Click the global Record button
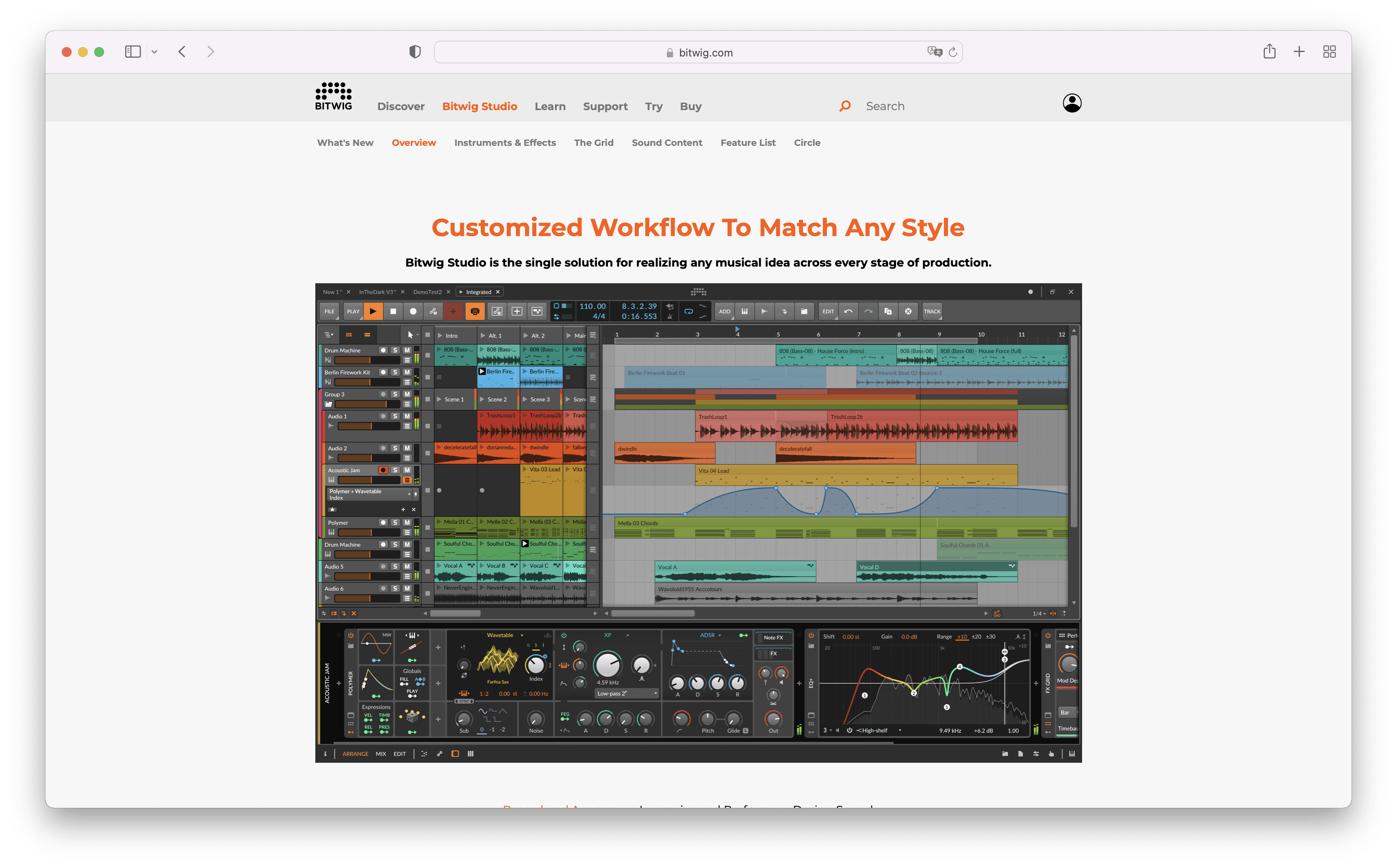Screen dimensions: 1397x868 click(x=413, y=312)
